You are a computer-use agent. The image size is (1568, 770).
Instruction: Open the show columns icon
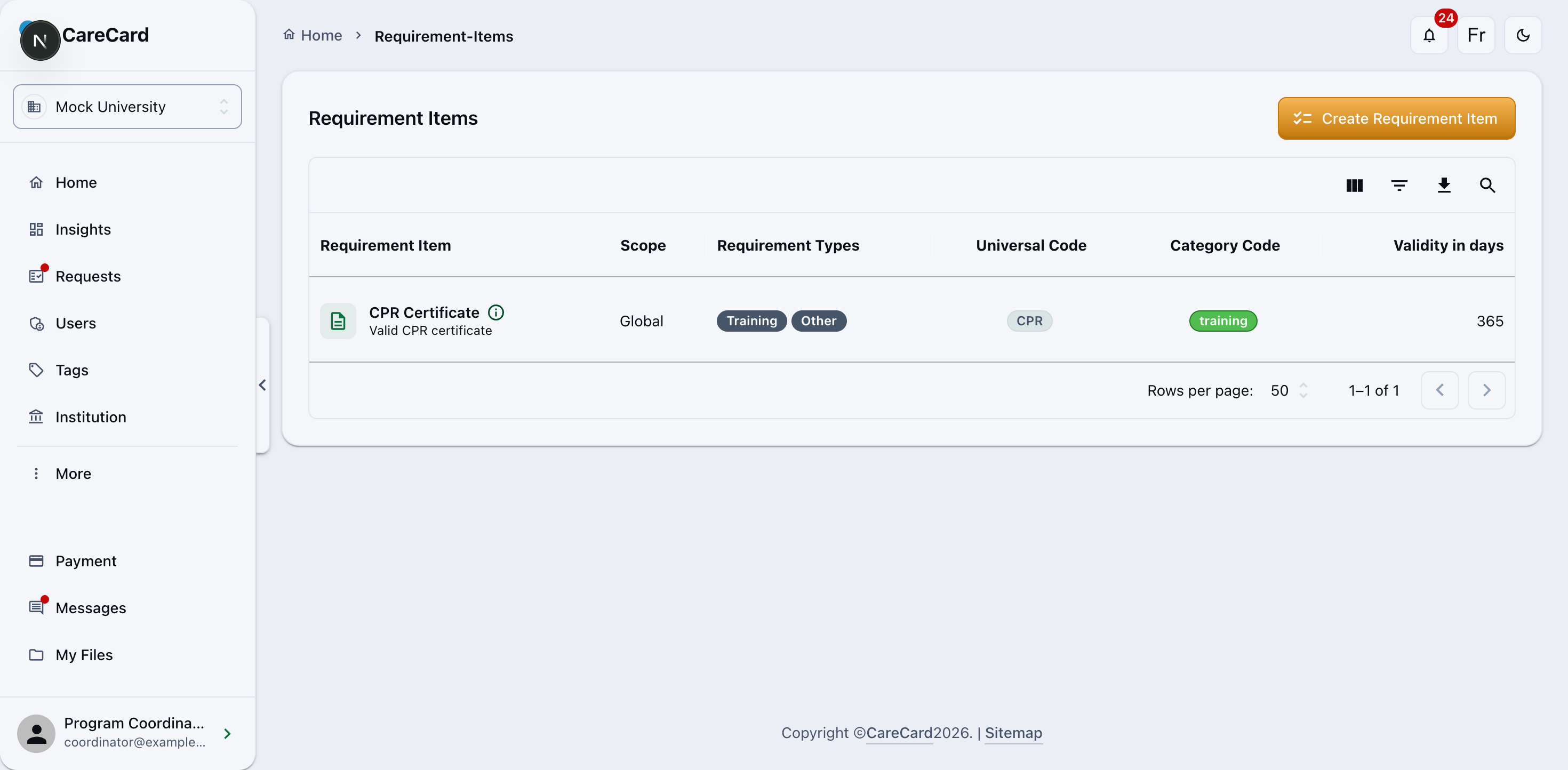click(1354, 185)
